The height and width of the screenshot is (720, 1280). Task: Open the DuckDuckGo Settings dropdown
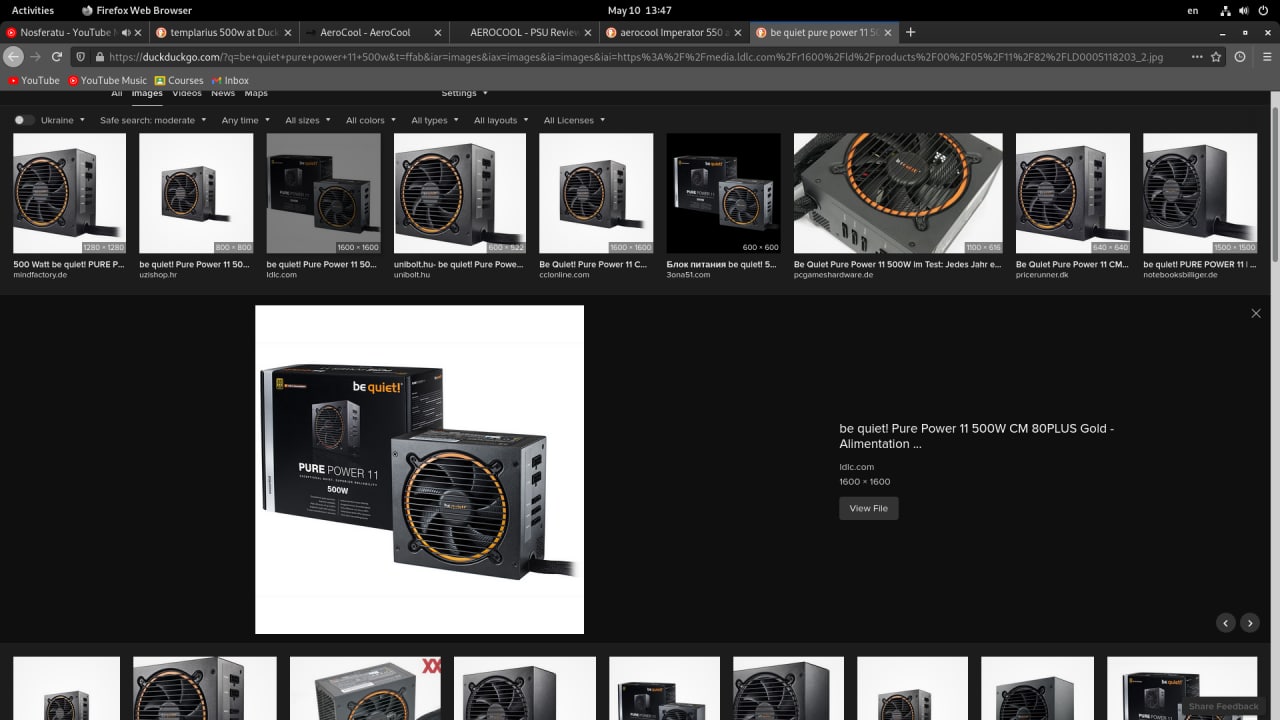(x=465, y=93)
